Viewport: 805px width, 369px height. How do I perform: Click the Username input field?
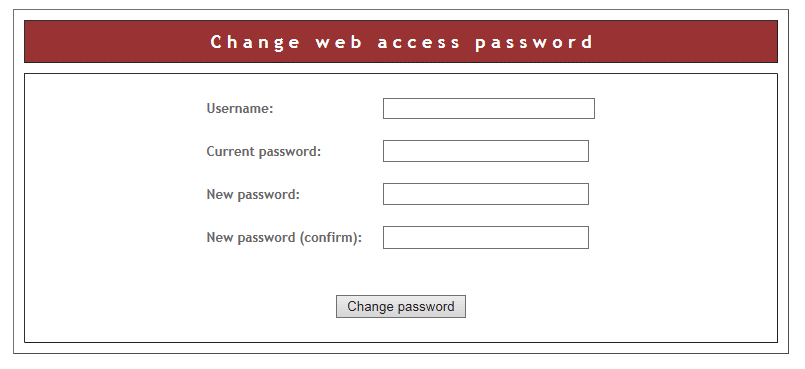tap(489, 108)
